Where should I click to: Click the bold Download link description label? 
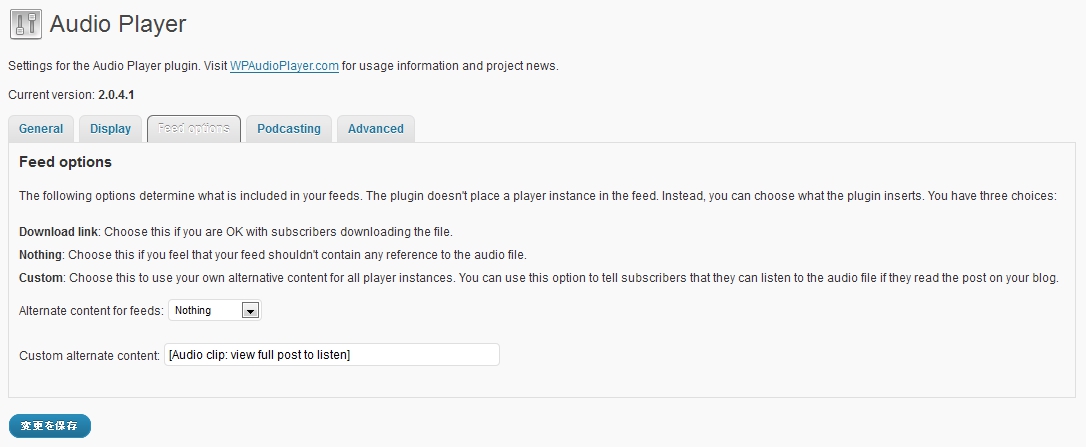pyautogui.click(x=59, y=232)
